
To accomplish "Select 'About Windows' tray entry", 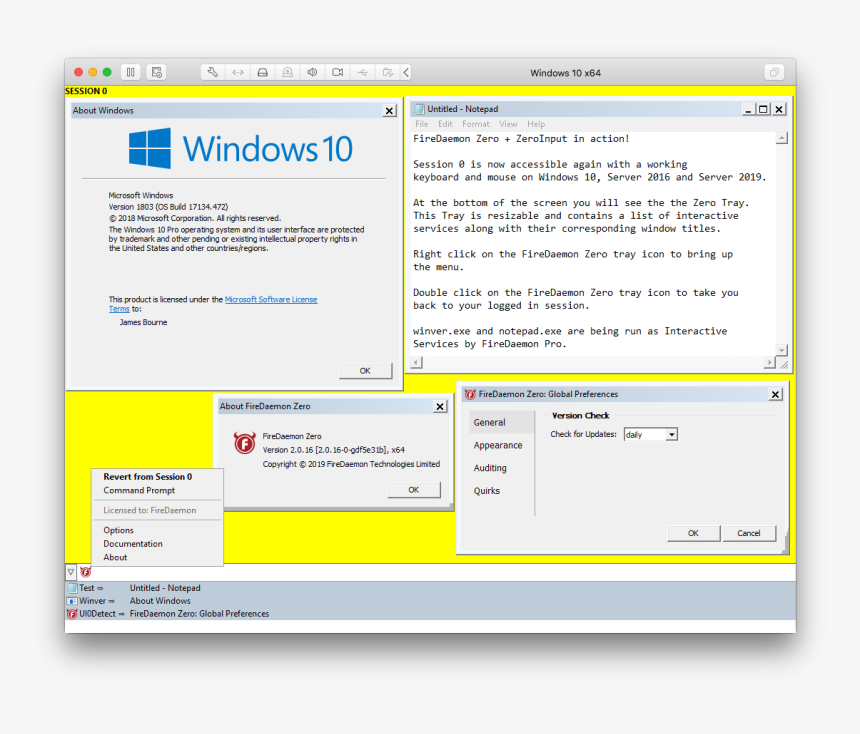I will (x=160, y=601).
